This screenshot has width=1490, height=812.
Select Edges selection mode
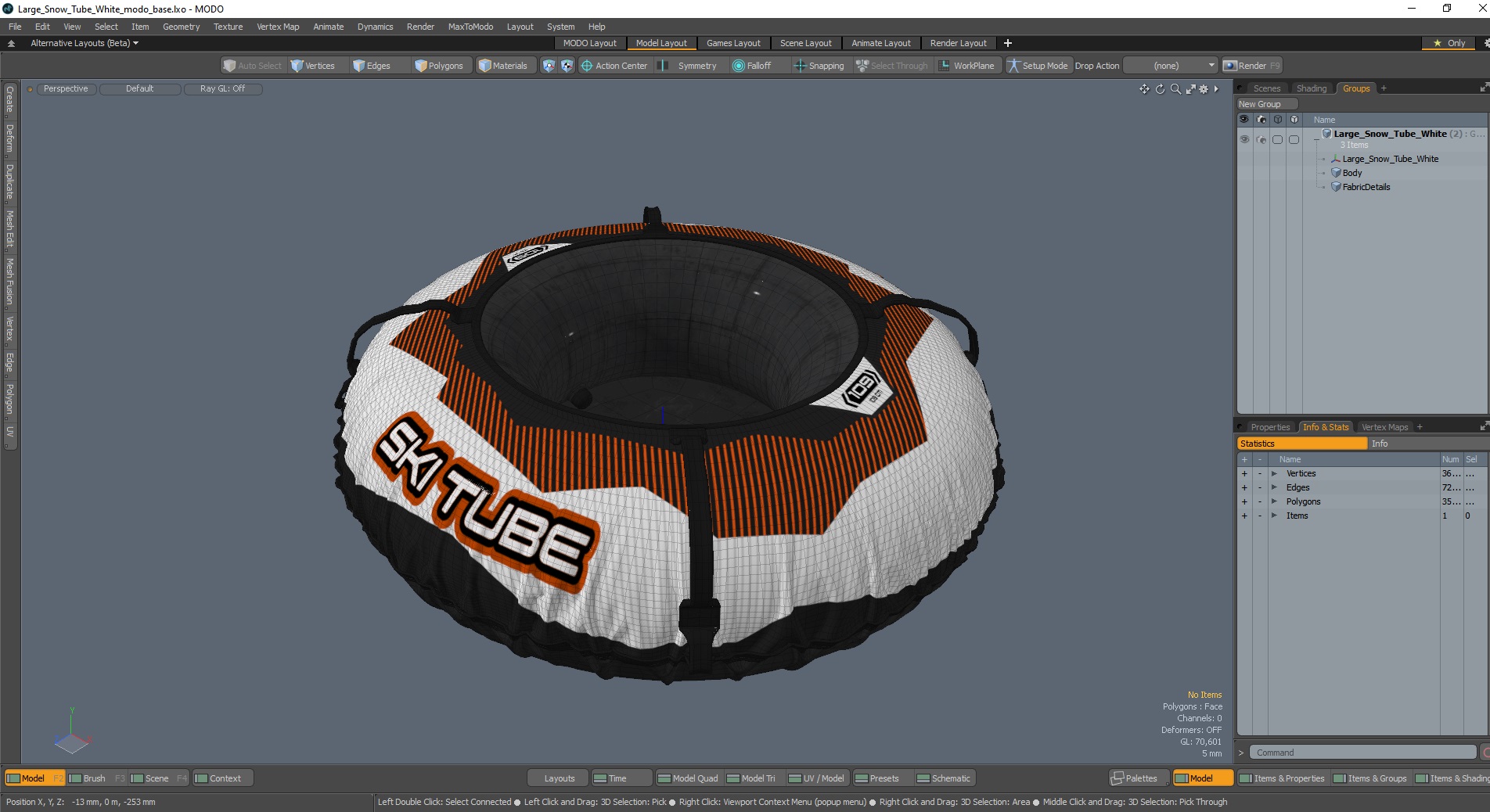pyautogui.click(x=372, y=66)
